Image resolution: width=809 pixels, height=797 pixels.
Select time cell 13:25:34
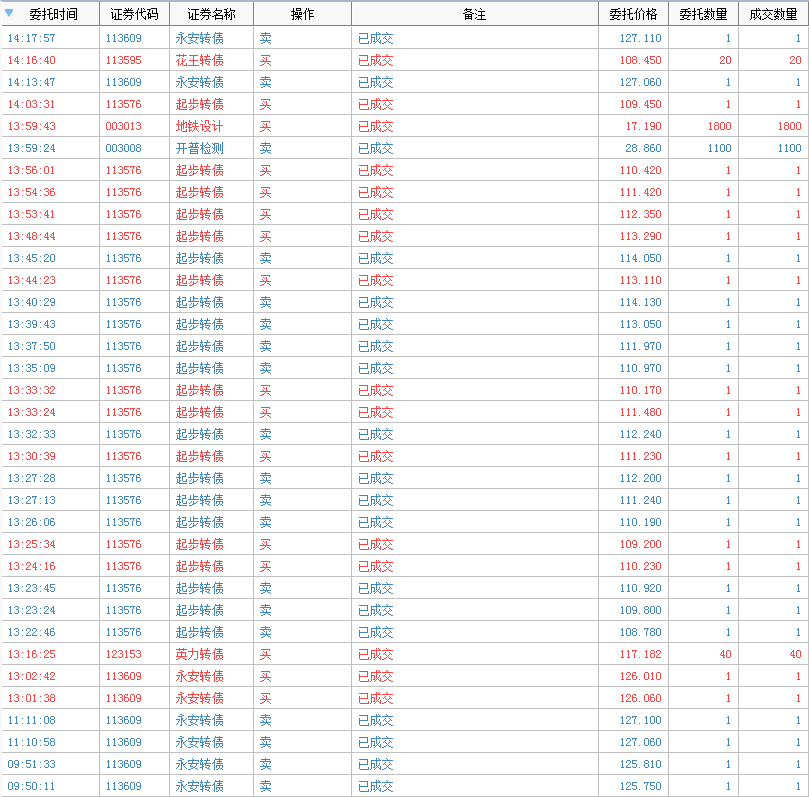tap(31, 544)
